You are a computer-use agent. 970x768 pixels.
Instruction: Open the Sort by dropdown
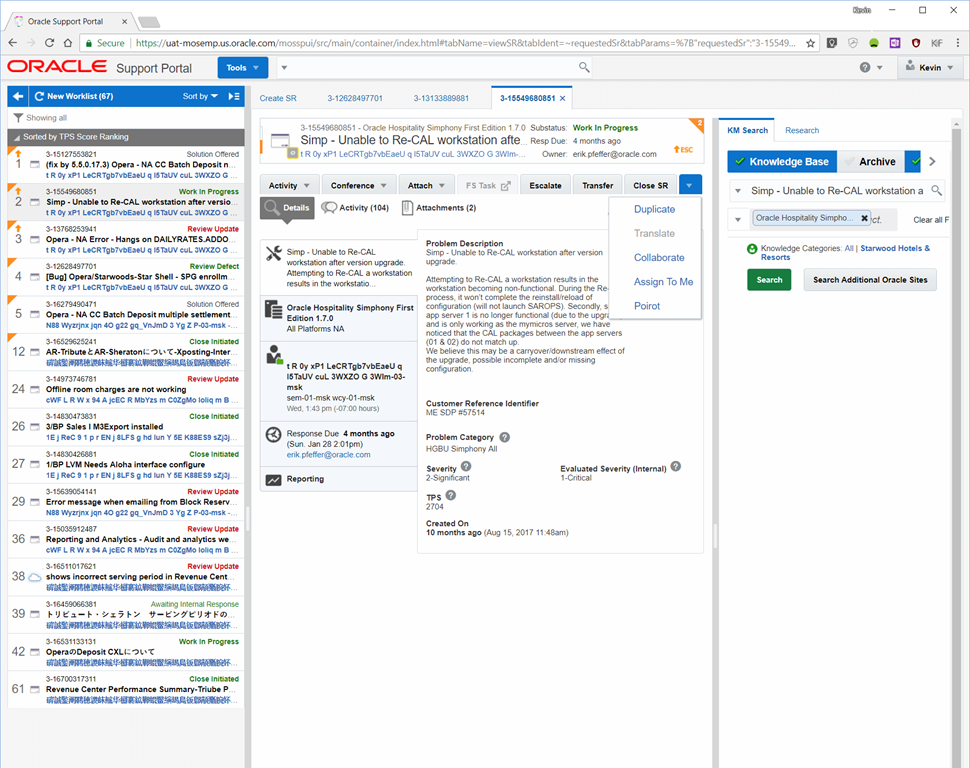200,96
